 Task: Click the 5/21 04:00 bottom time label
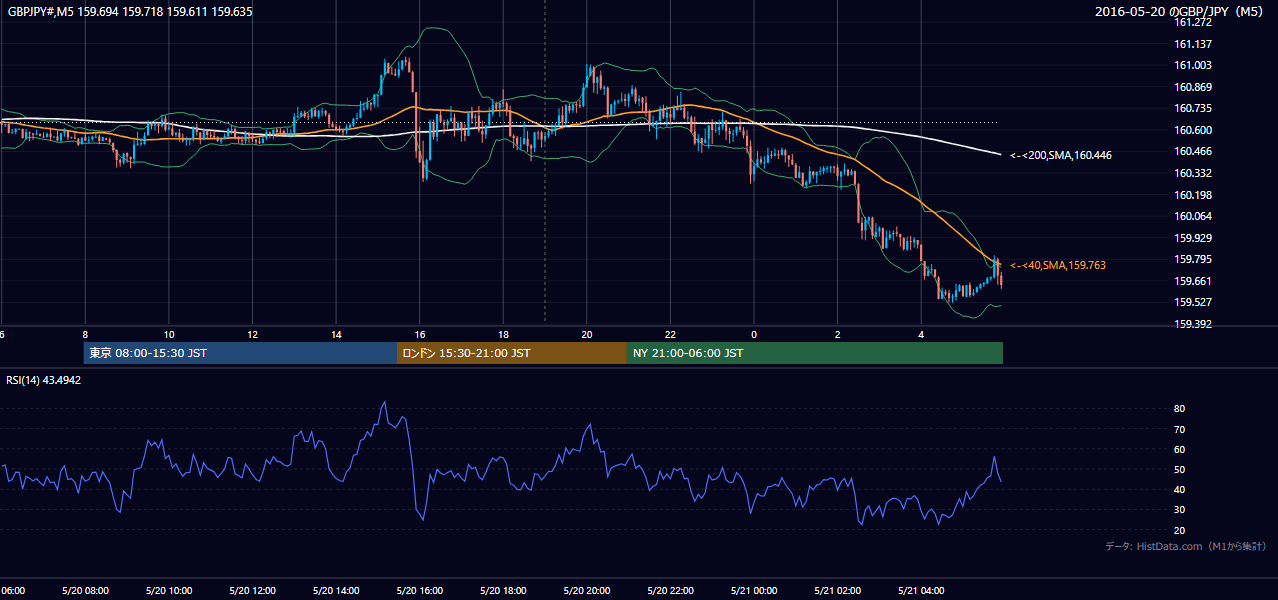[x=921, y=590]
